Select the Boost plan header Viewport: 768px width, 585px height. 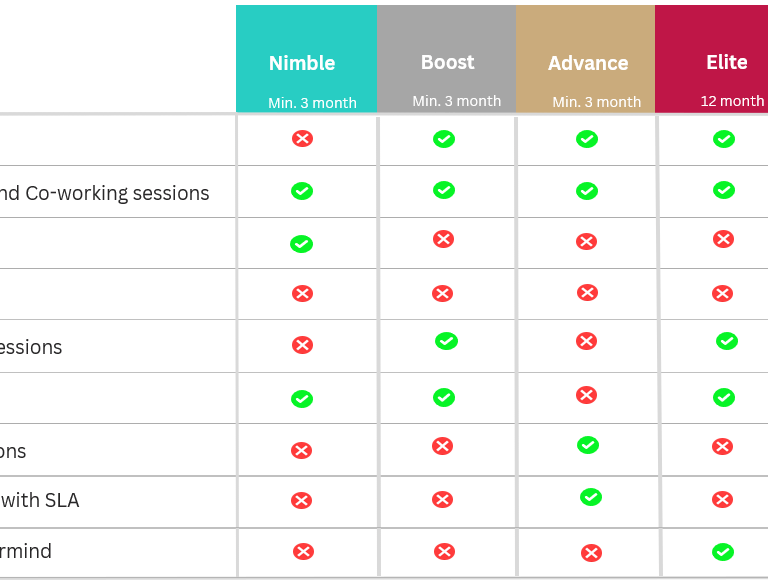click(447, 62)
